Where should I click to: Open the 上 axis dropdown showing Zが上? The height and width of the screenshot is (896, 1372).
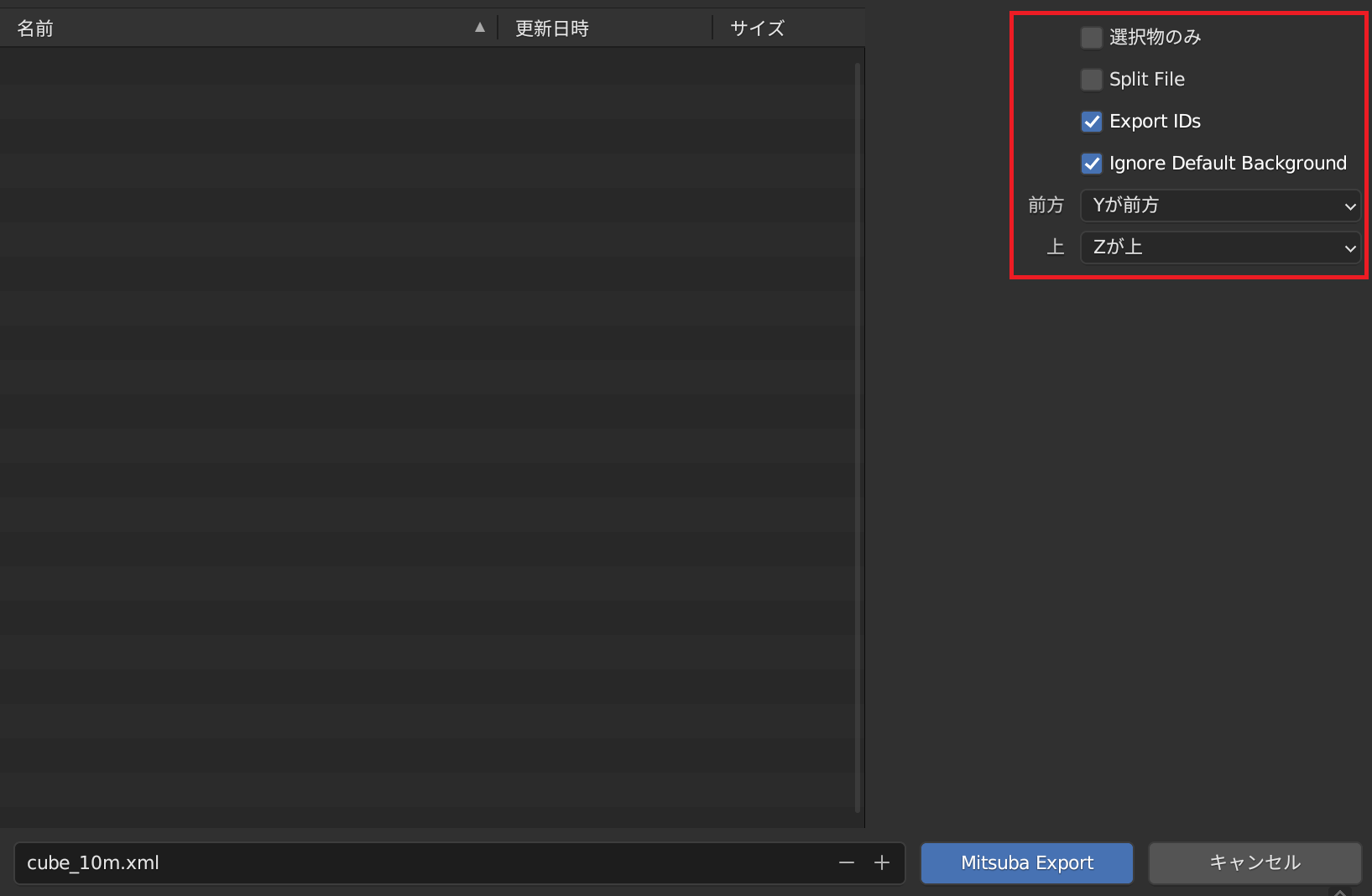1217,247
